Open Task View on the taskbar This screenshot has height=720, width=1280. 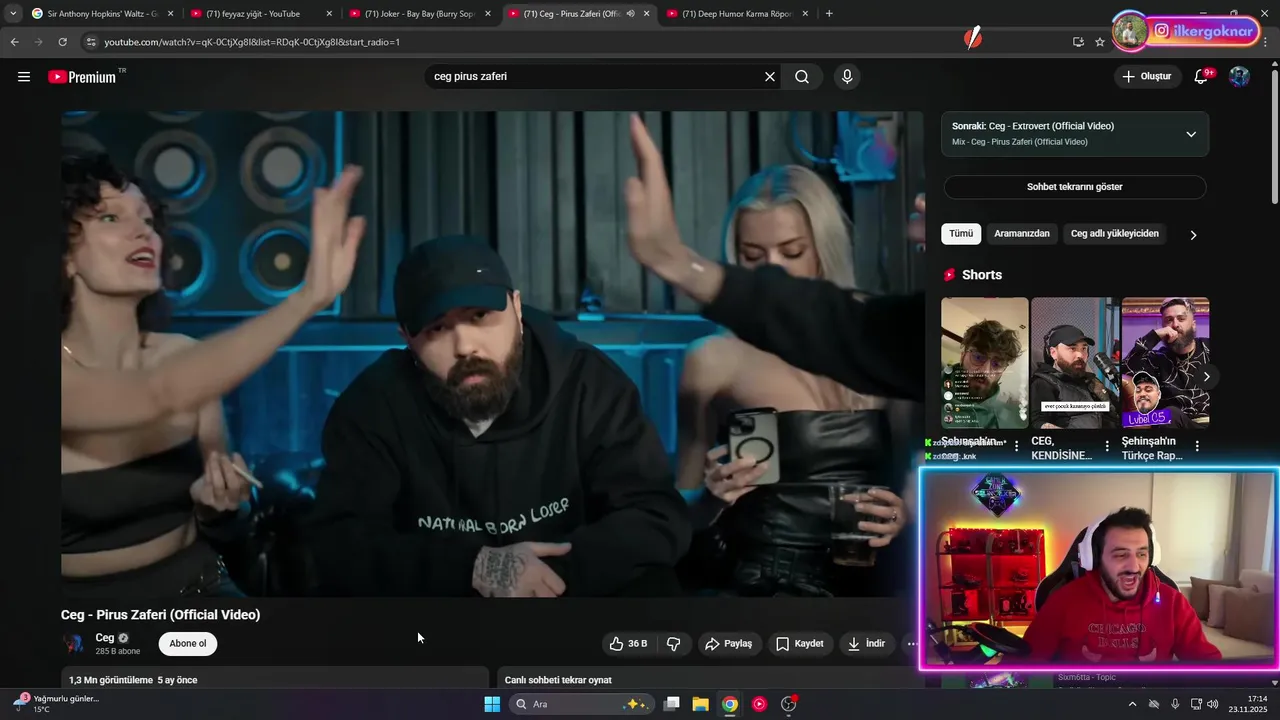pos(672,704)
